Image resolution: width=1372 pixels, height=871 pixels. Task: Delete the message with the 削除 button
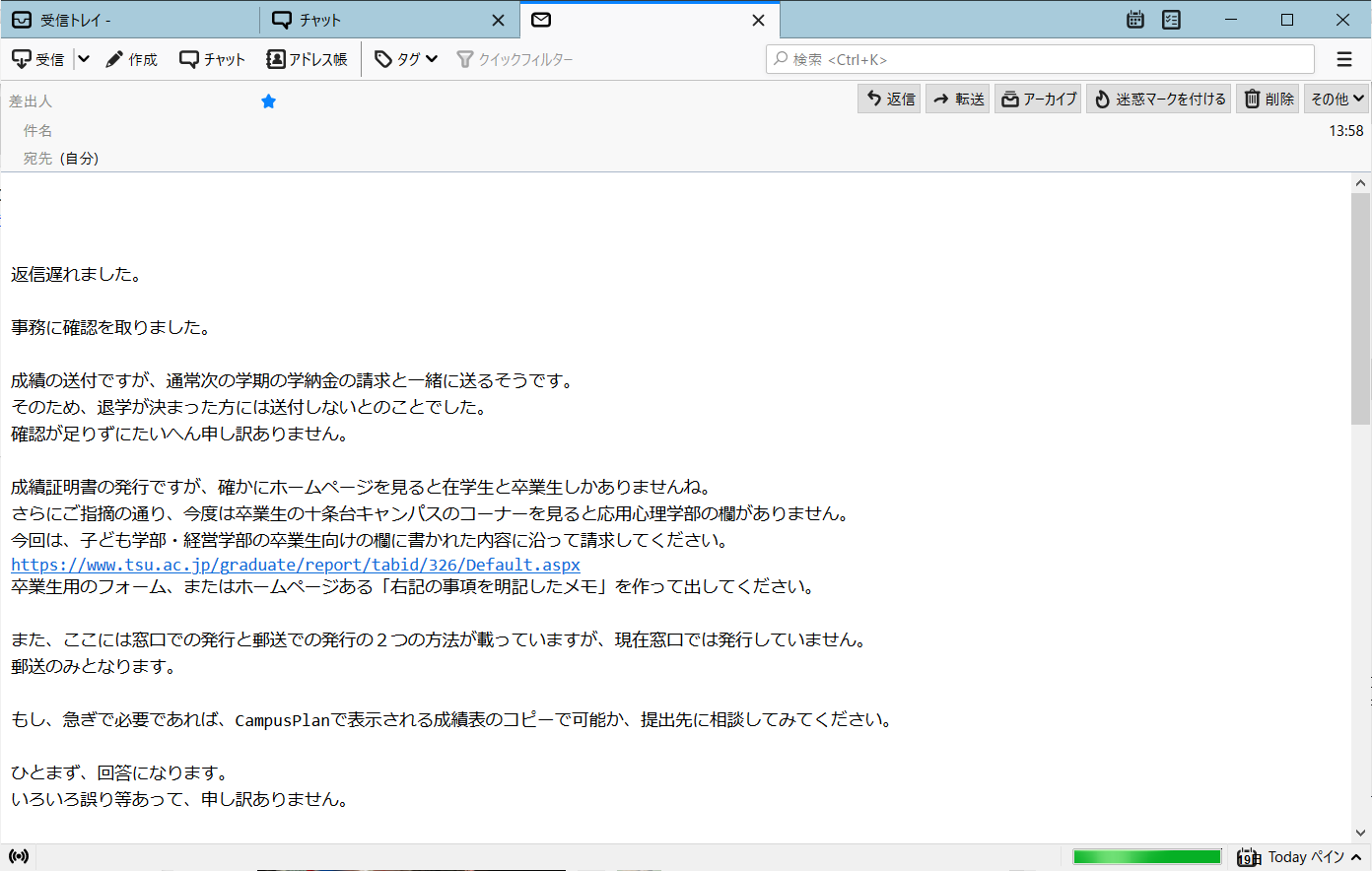(1269, 99)
